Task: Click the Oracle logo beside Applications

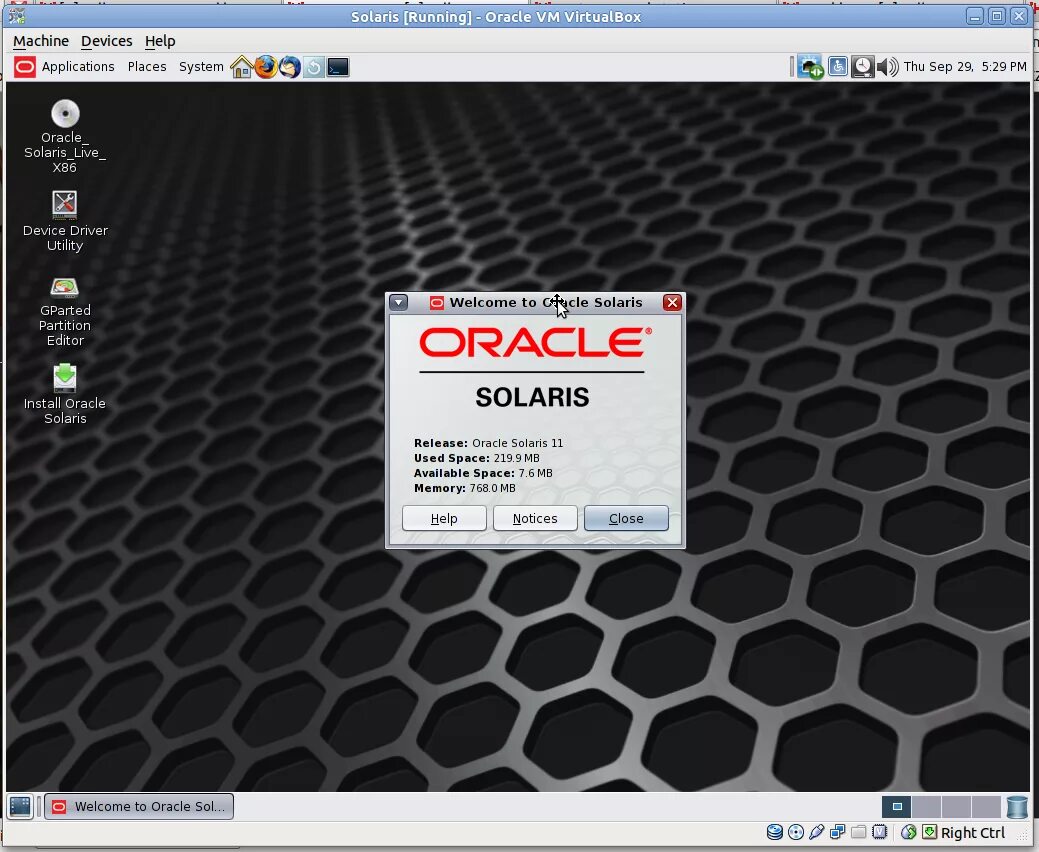Action: [25, 67]
